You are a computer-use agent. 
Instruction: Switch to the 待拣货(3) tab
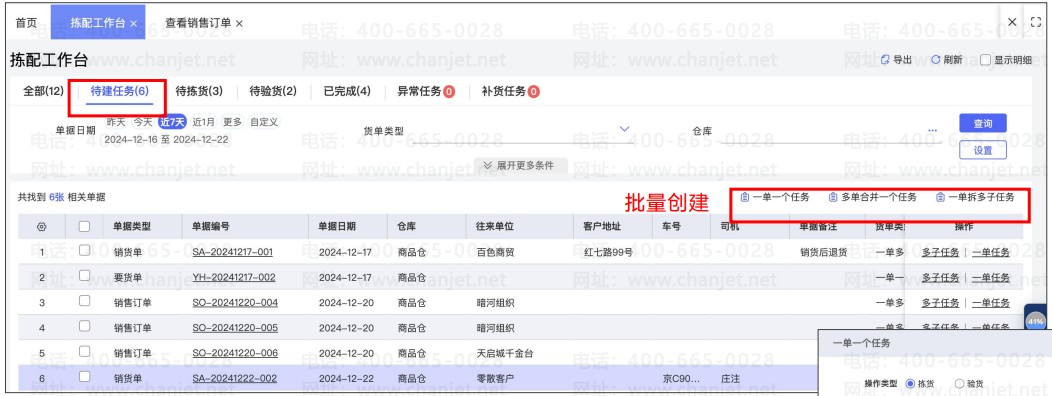point(199,91)
